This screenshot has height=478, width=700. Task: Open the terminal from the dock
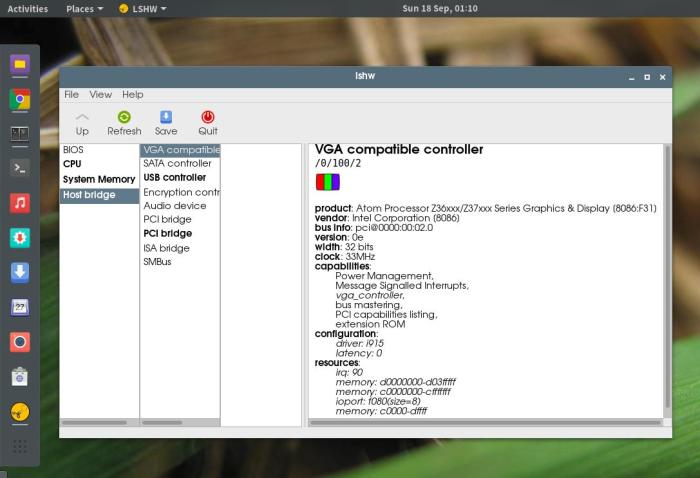[20, 168]
